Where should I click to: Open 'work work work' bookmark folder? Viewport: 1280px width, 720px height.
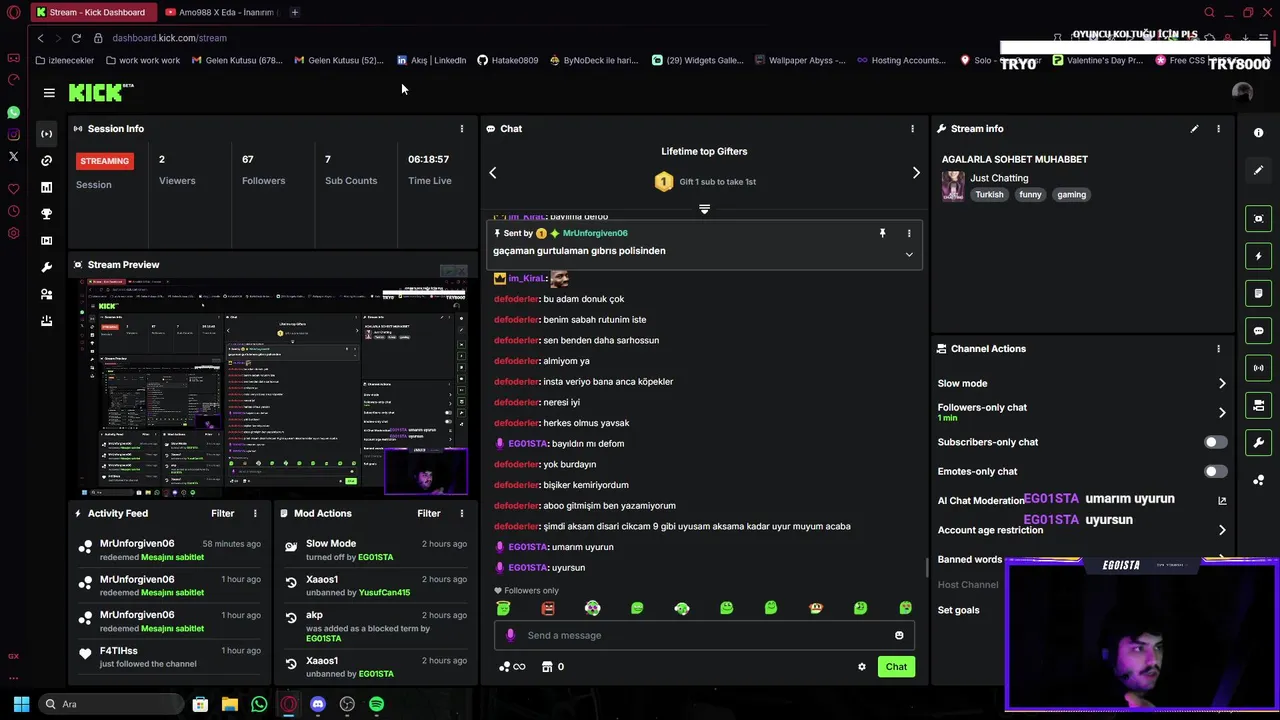click(143, 60)
